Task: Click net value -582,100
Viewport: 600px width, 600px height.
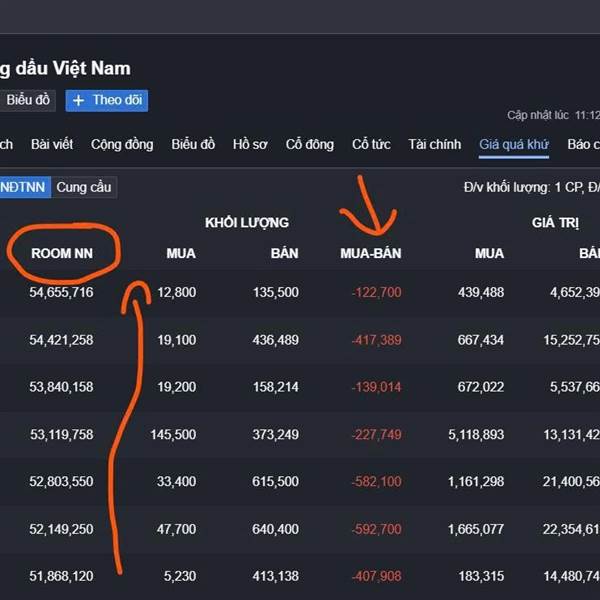Action: coord(377,481)
